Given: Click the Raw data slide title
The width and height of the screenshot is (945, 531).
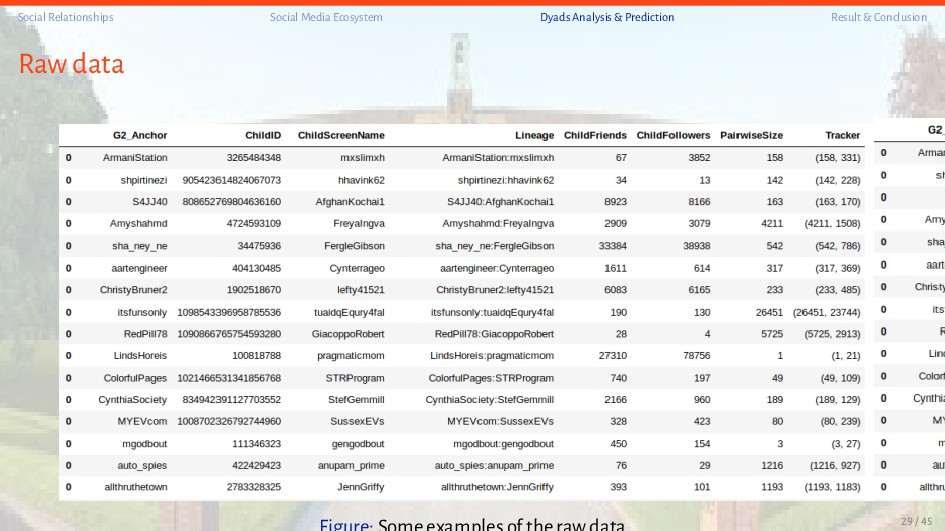Looking at the screenshot, I should 71,64.
